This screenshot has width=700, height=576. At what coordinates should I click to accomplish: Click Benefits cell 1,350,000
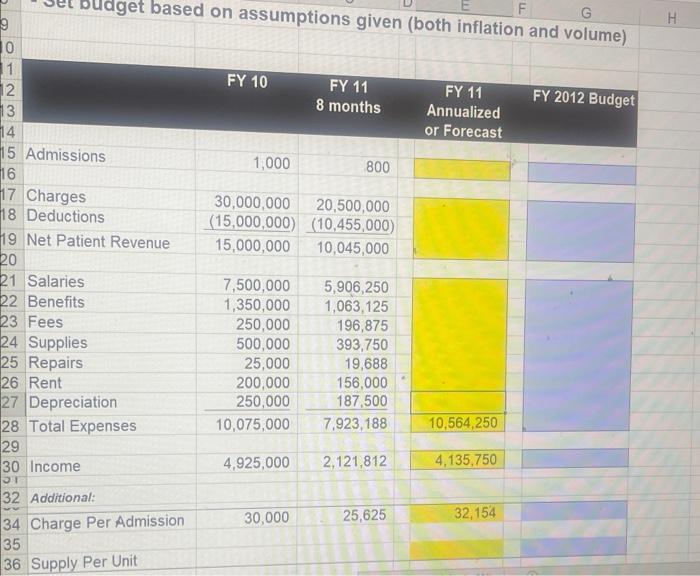(256, 305)
